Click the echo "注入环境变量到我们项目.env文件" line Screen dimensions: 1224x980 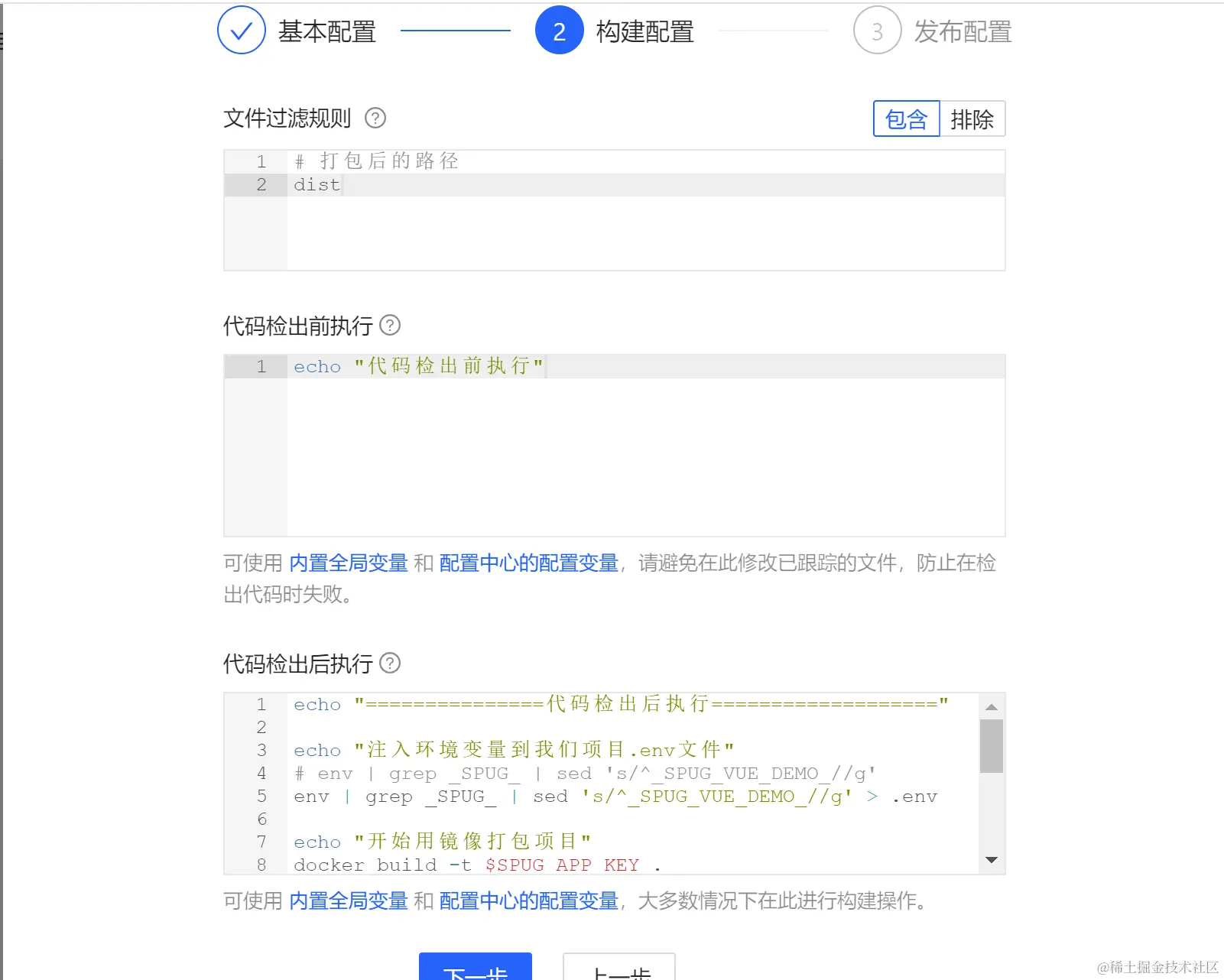514,750
